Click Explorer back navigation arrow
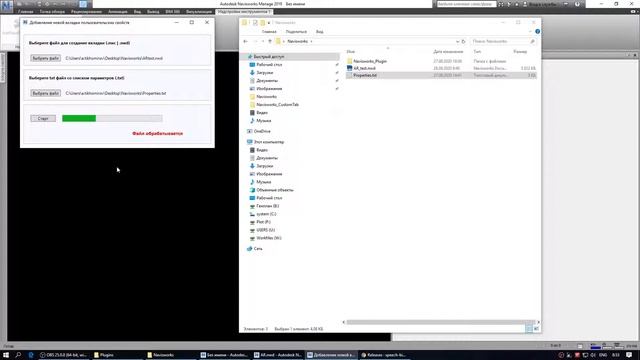Viewport: 640px width, 360px height. pyautogui.click(x=245, y=41)
